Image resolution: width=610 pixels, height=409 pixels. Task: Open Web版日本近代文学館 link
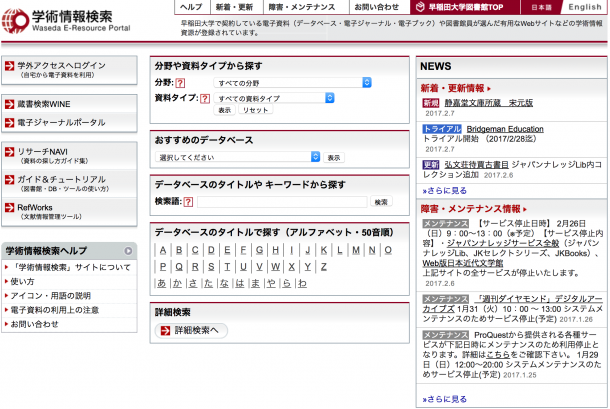click(463, 263)
